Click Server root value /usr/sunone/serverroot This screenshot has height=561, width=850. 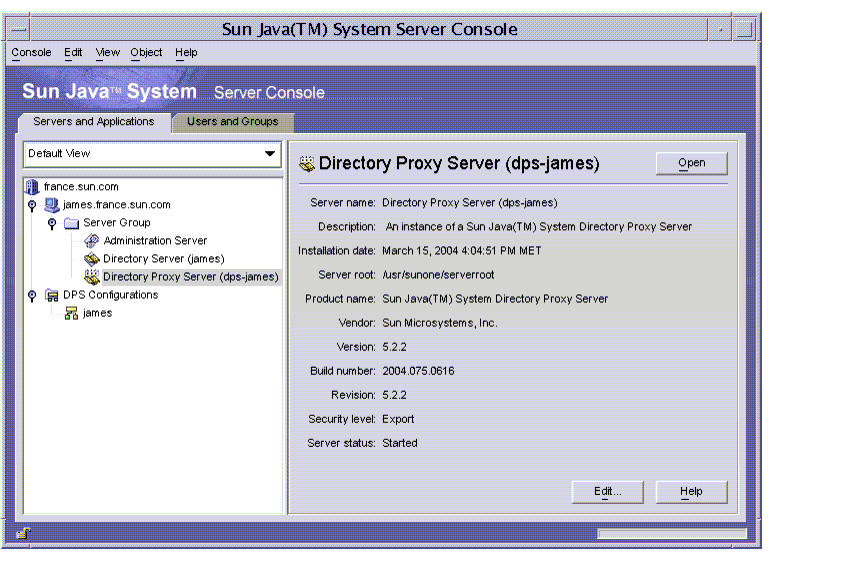pyautogui.click(x=438, y=275)
